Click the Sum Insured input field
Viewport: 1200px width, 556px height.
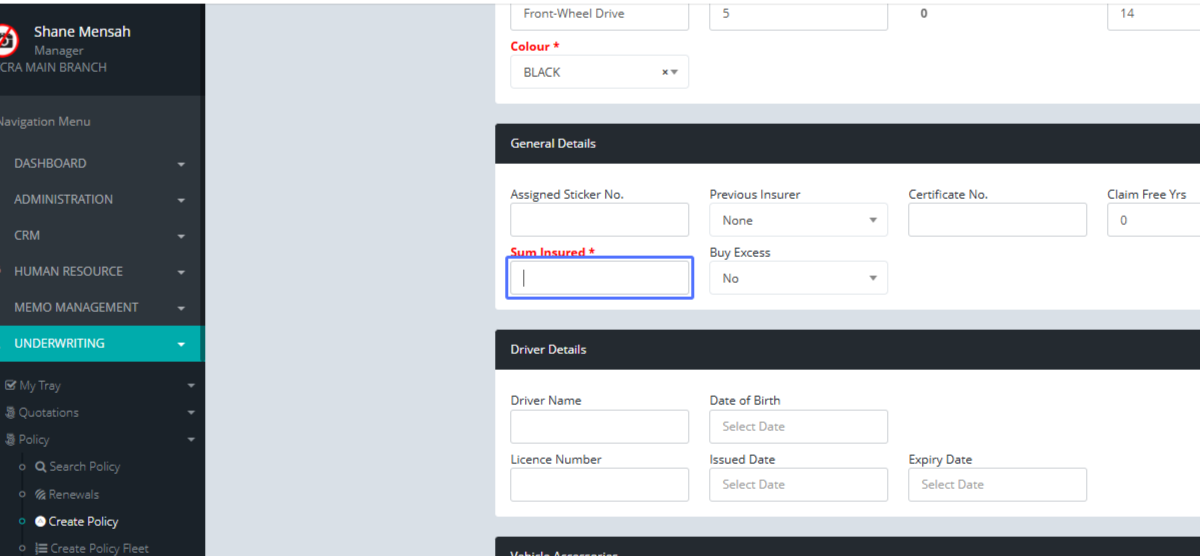[600, 278]
